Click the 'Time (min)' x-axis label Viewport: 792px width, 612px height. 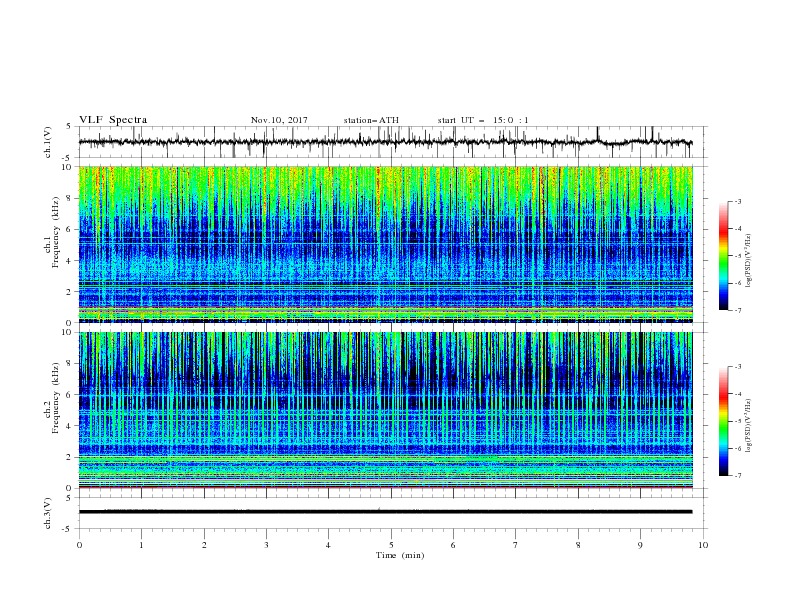400,555
